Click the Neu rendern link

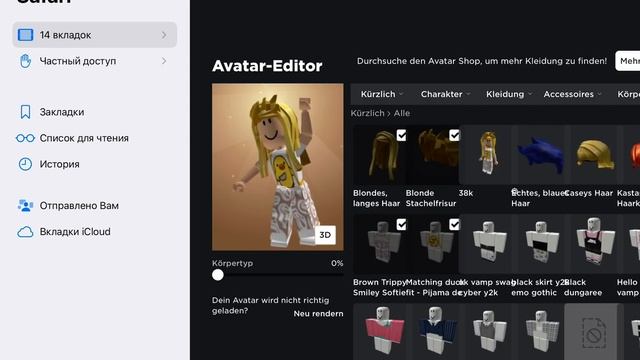coord(318,313)
